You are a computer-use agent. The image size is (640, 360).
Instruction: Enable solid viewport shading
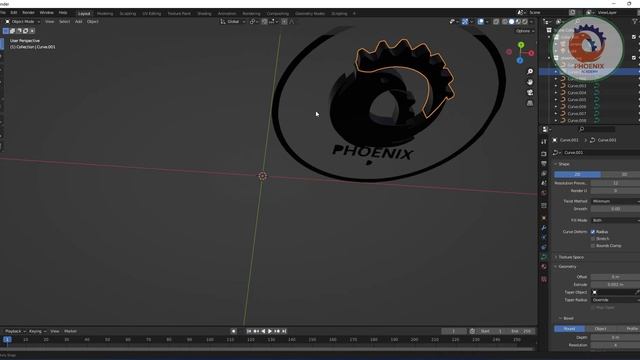tap(511, 22)
